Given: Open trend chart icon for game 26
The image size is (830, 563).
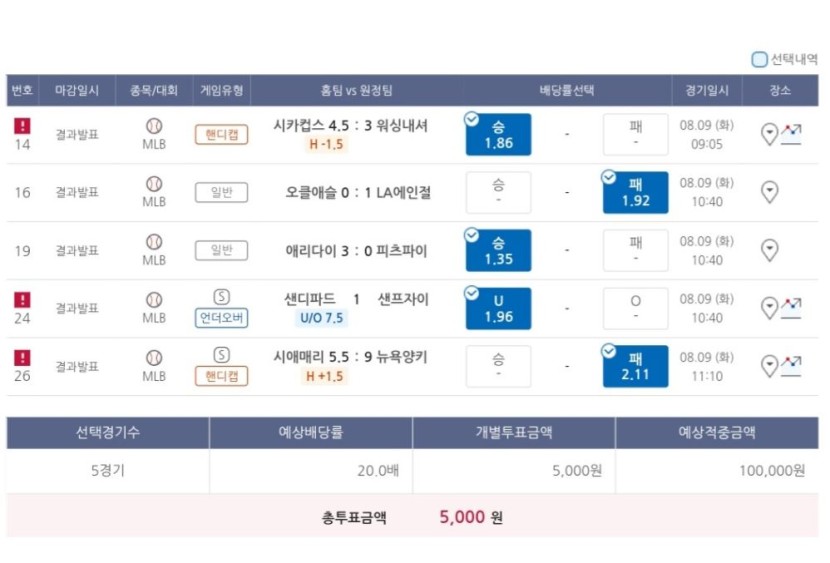Looking at the screenshot, I should (x=791, y=366).
